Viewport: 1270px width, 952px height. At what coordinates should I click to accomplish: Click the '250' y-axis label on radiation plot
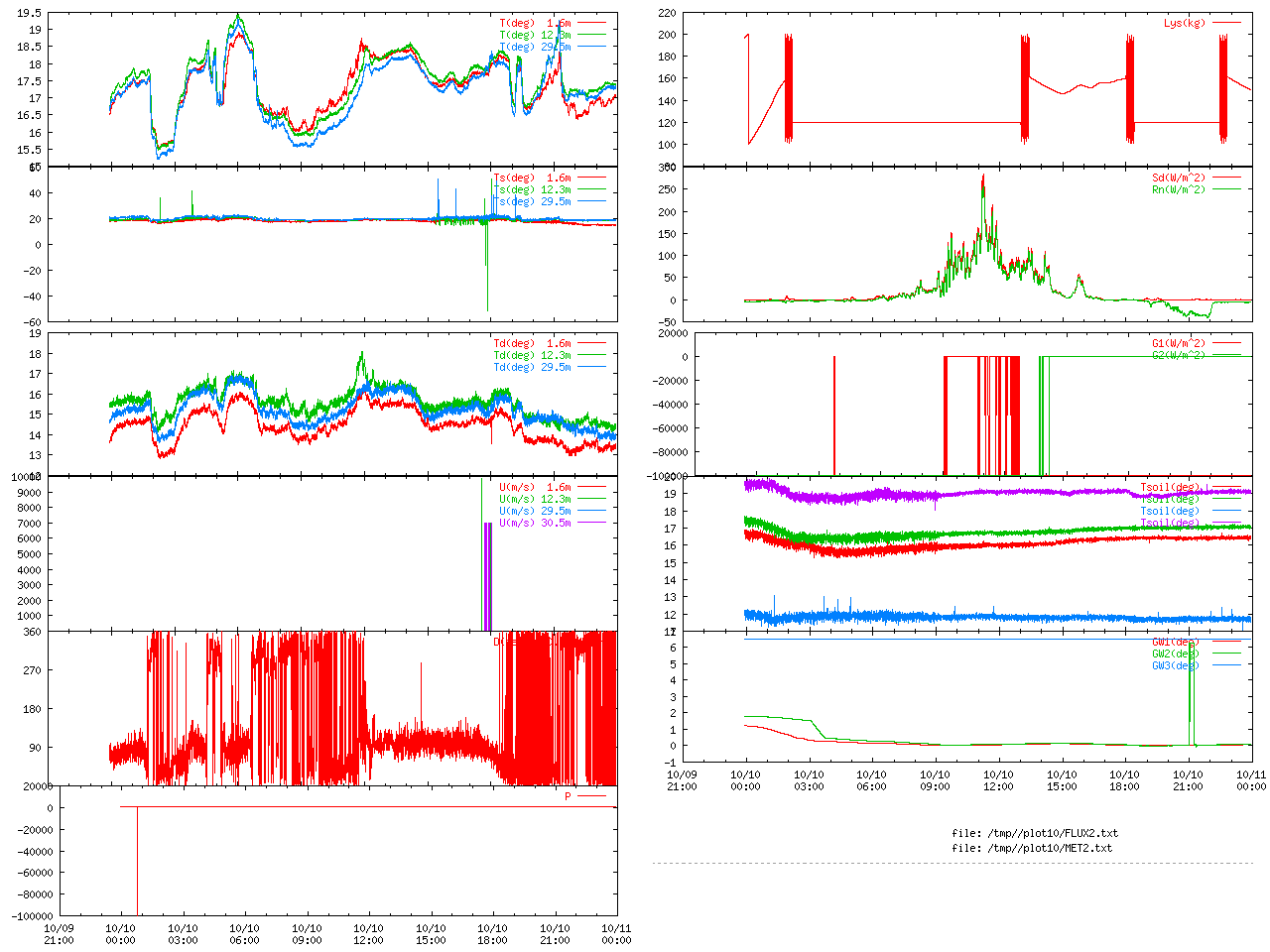click(667, 190)
